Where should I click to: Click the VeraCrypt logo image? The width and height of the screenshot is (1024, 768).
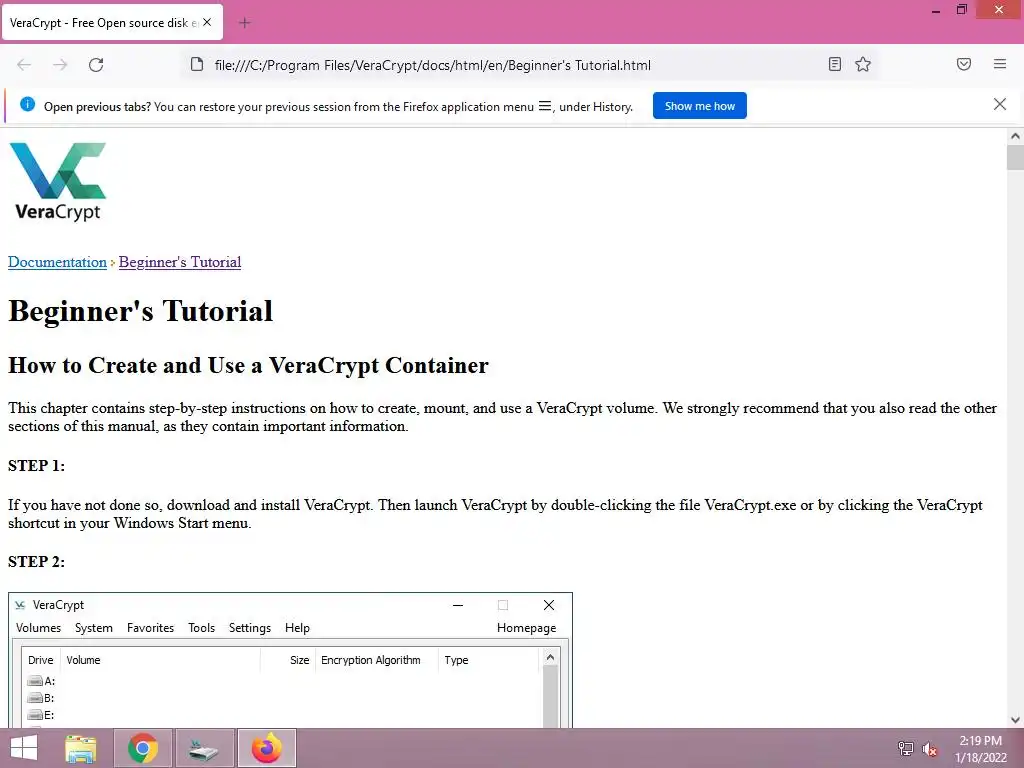click(57, 182)
